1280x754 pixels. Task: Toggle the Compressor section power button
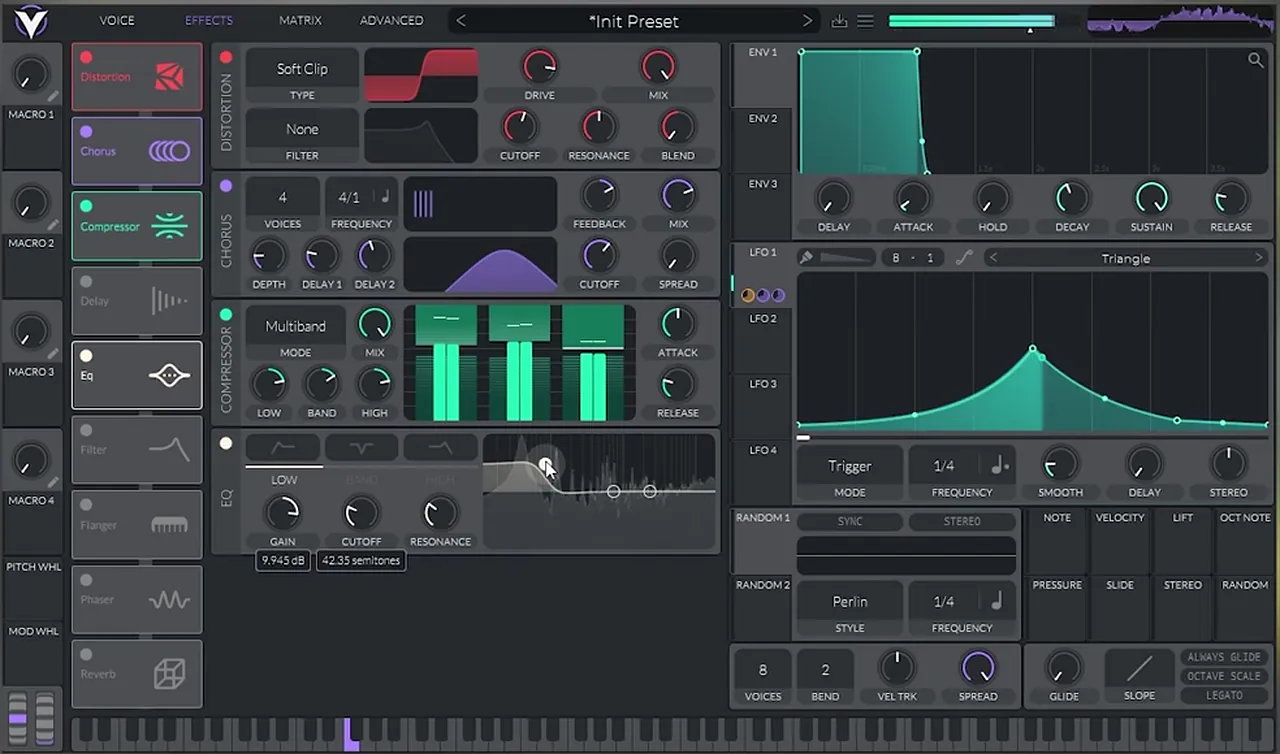click(226, 315)
